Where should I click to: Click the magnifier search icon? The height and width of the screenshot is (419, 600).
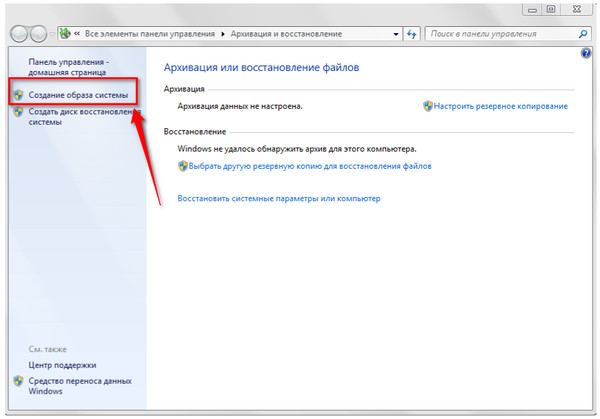[583, 34]
